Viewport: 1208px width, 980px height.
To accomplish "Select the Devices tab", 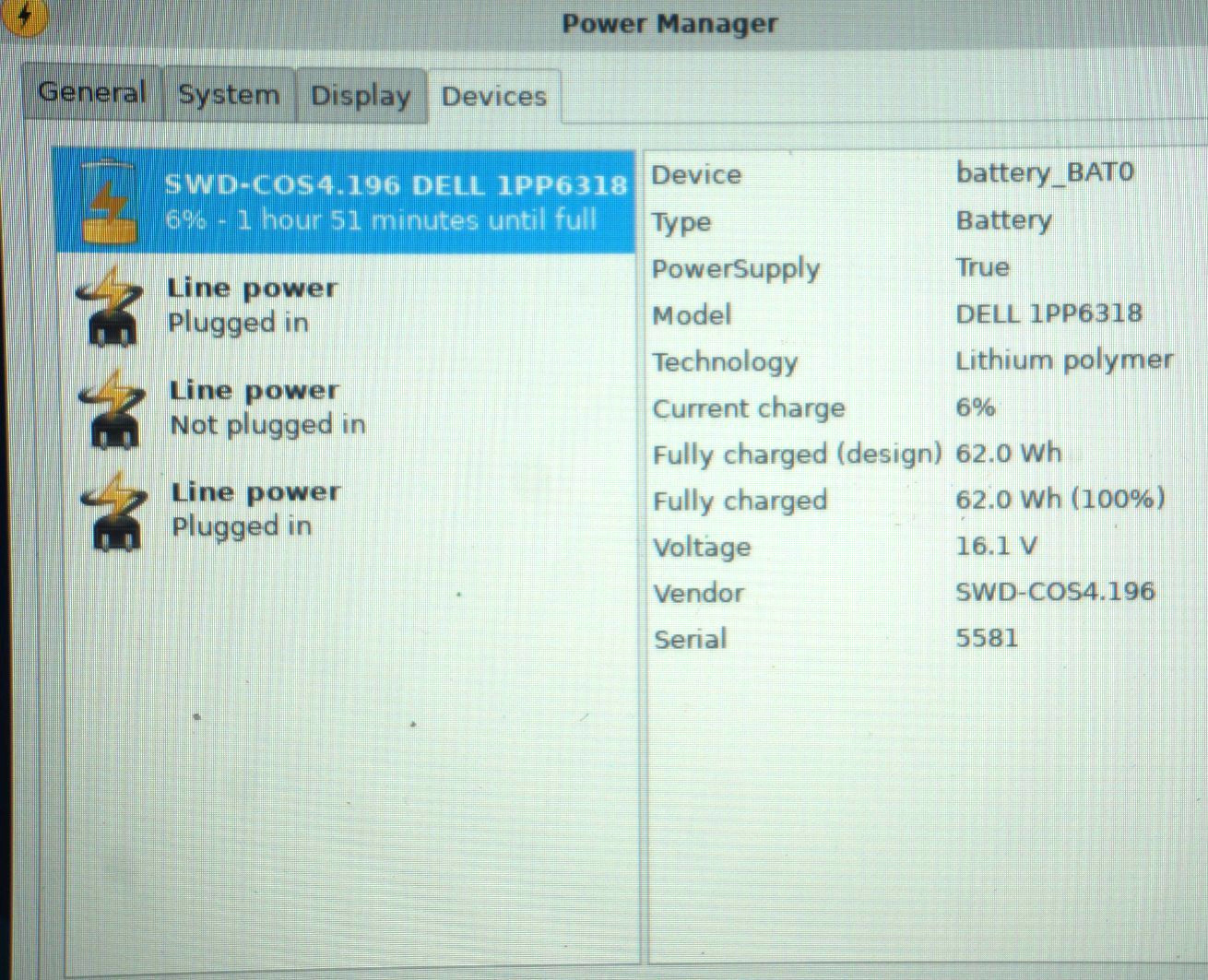I will (494, 96).
